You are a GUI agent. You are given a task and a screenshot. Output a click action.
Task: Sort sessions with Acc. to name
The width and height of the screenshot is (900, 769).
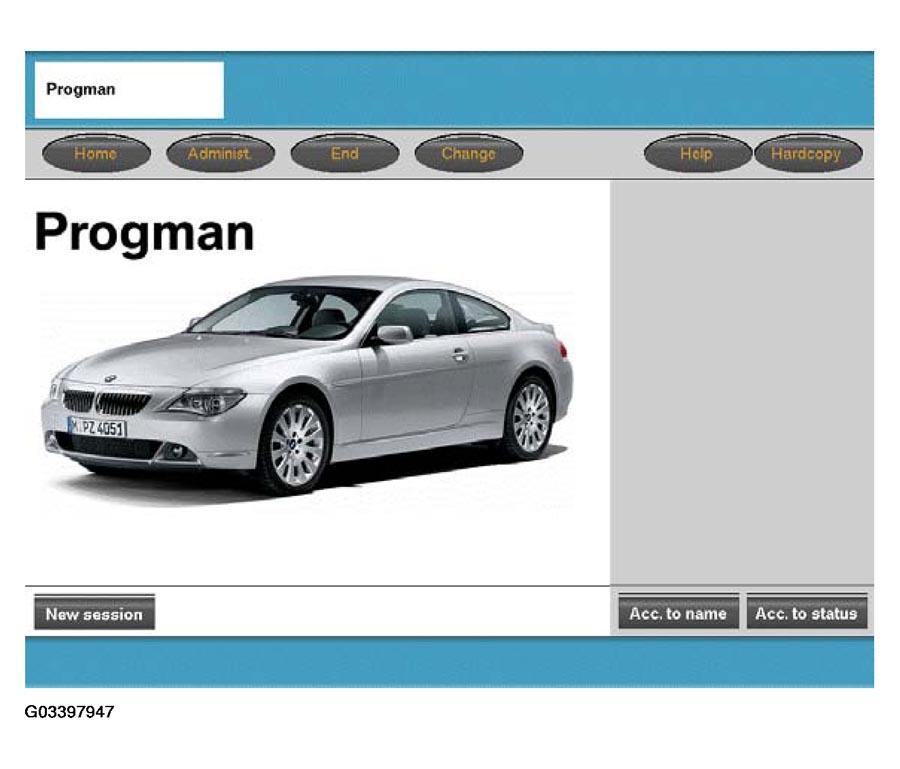[x=678, y=613]
